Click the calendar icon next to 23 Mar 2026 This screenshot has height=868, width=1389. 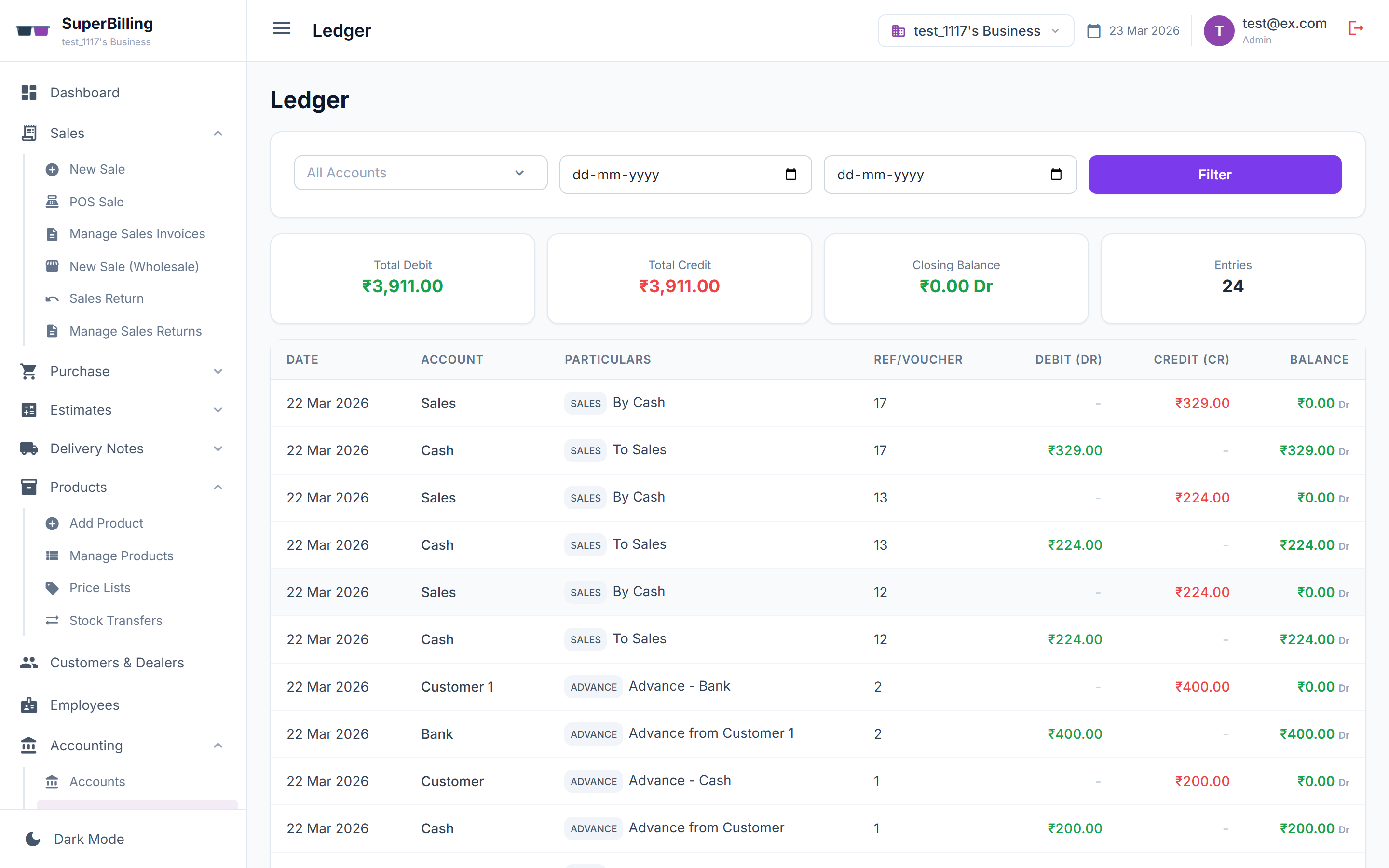click(1093, 30)
